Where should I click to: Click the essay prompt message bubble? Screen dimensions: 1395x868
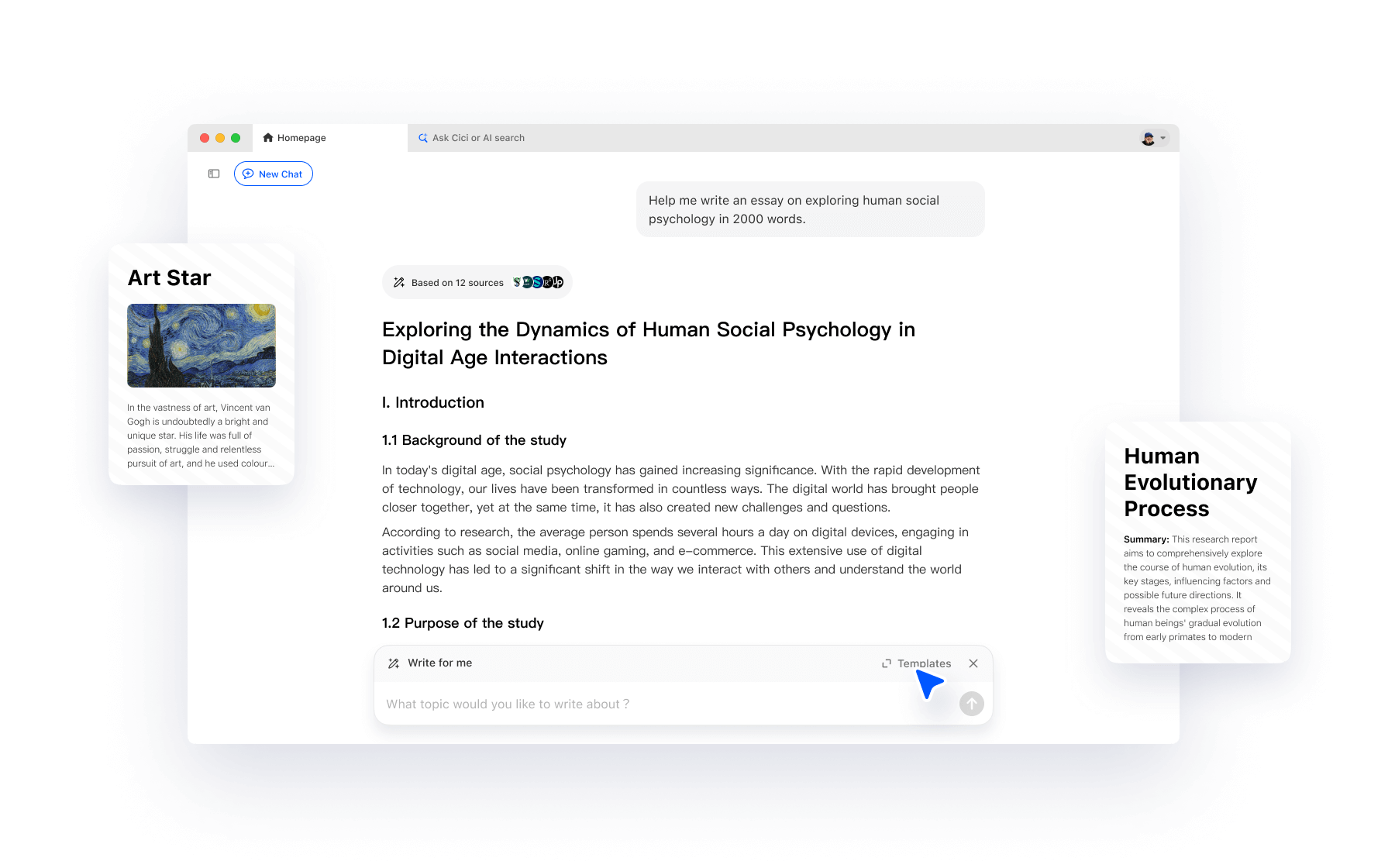810,209
